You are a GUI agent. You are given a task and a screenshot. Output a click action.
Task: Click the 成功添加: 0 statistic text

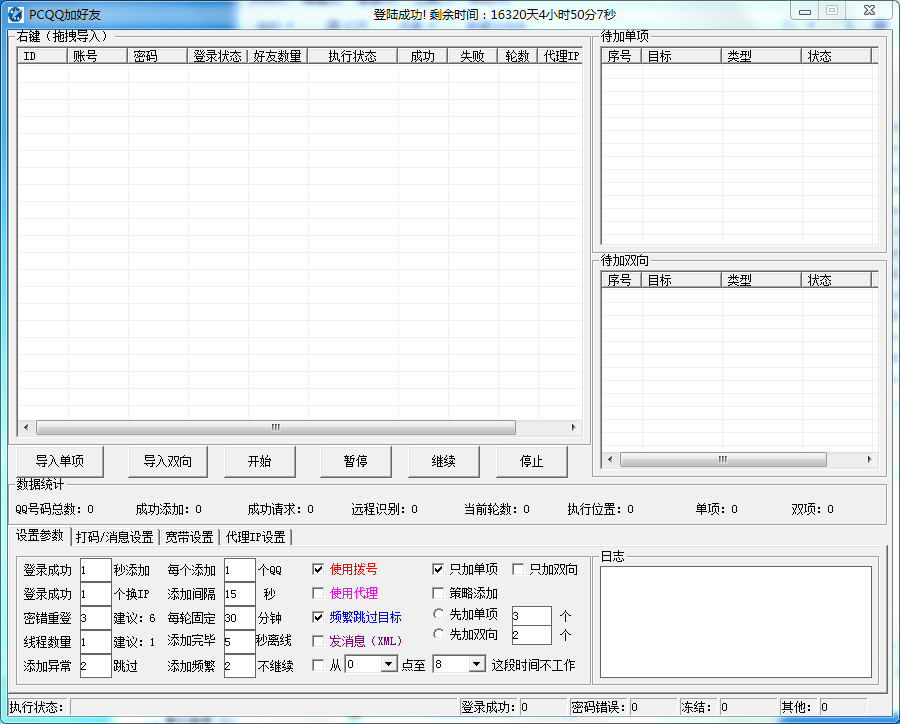pos(169,509)
